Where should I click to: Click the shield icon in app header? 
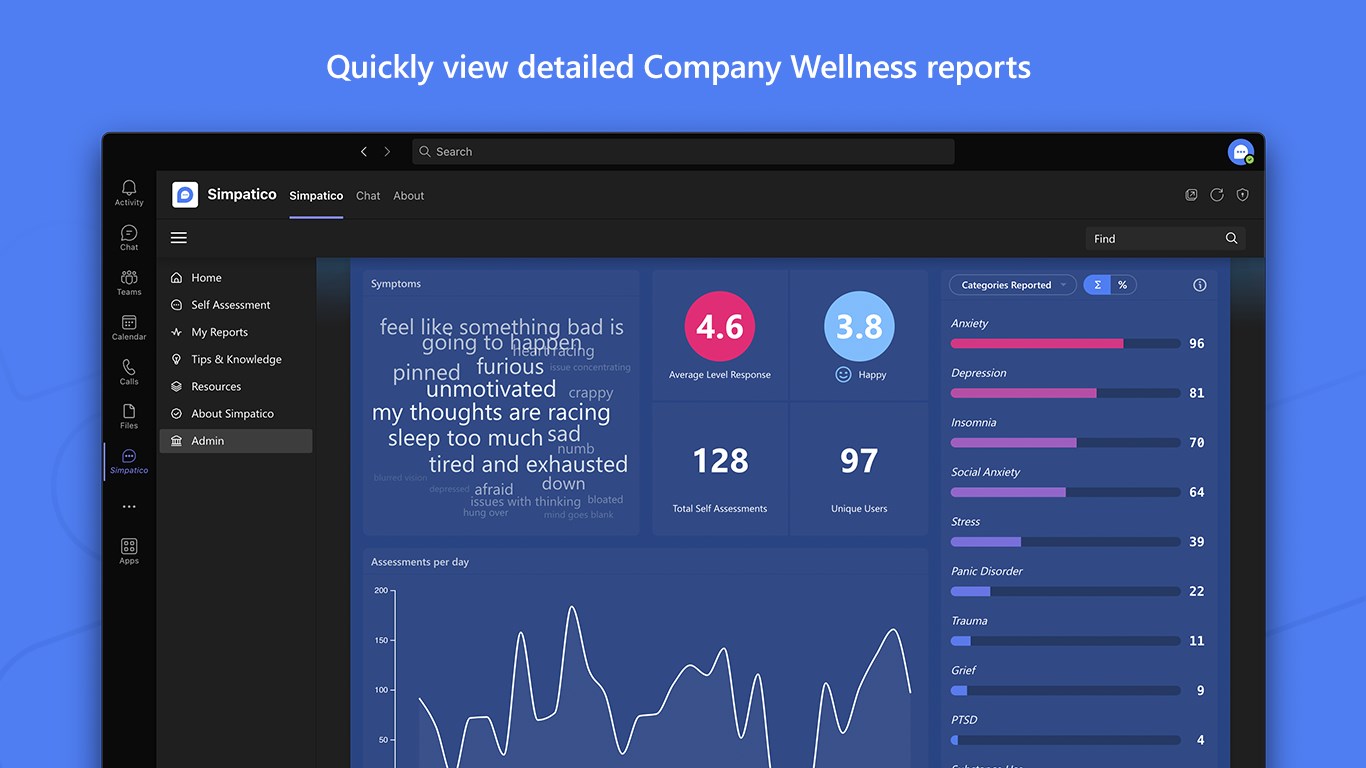coord(1243,195)
